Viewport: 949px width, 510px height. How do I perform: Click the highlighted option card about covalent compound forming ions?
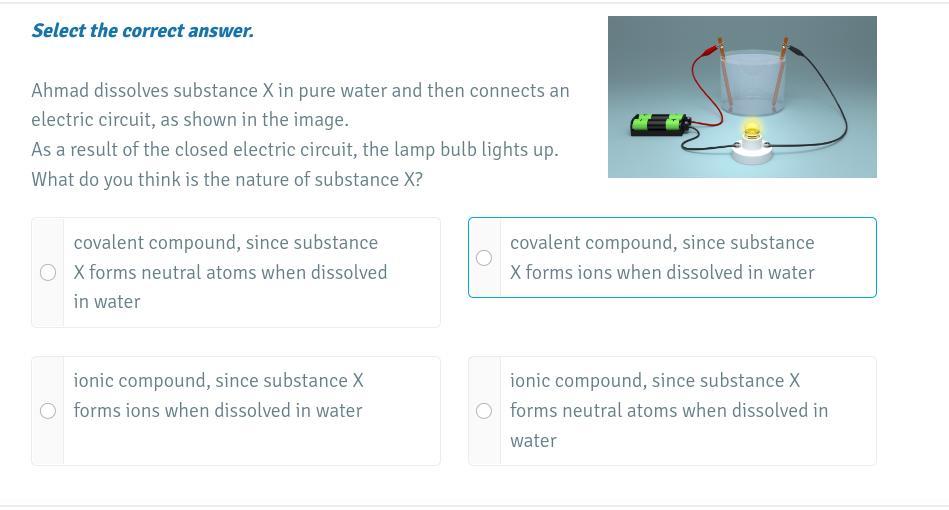tap(672, 257)
